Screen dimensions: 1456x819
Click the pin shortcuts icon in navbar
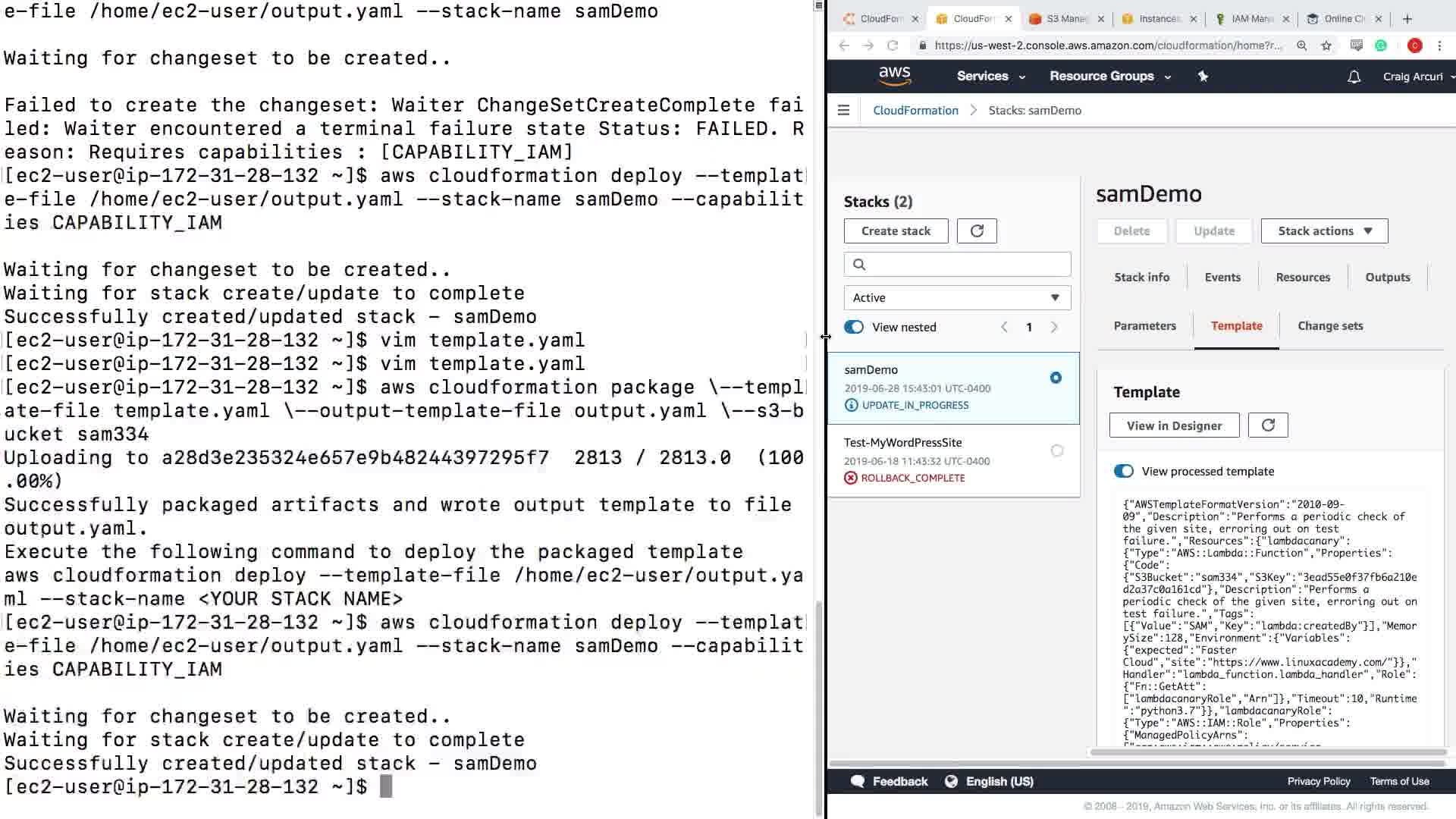pos(1203,76)
